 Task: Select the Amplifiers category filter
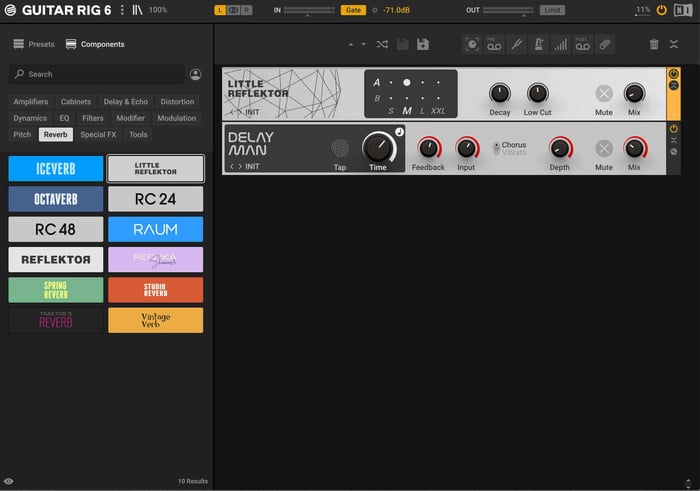(x=31, y=102)
